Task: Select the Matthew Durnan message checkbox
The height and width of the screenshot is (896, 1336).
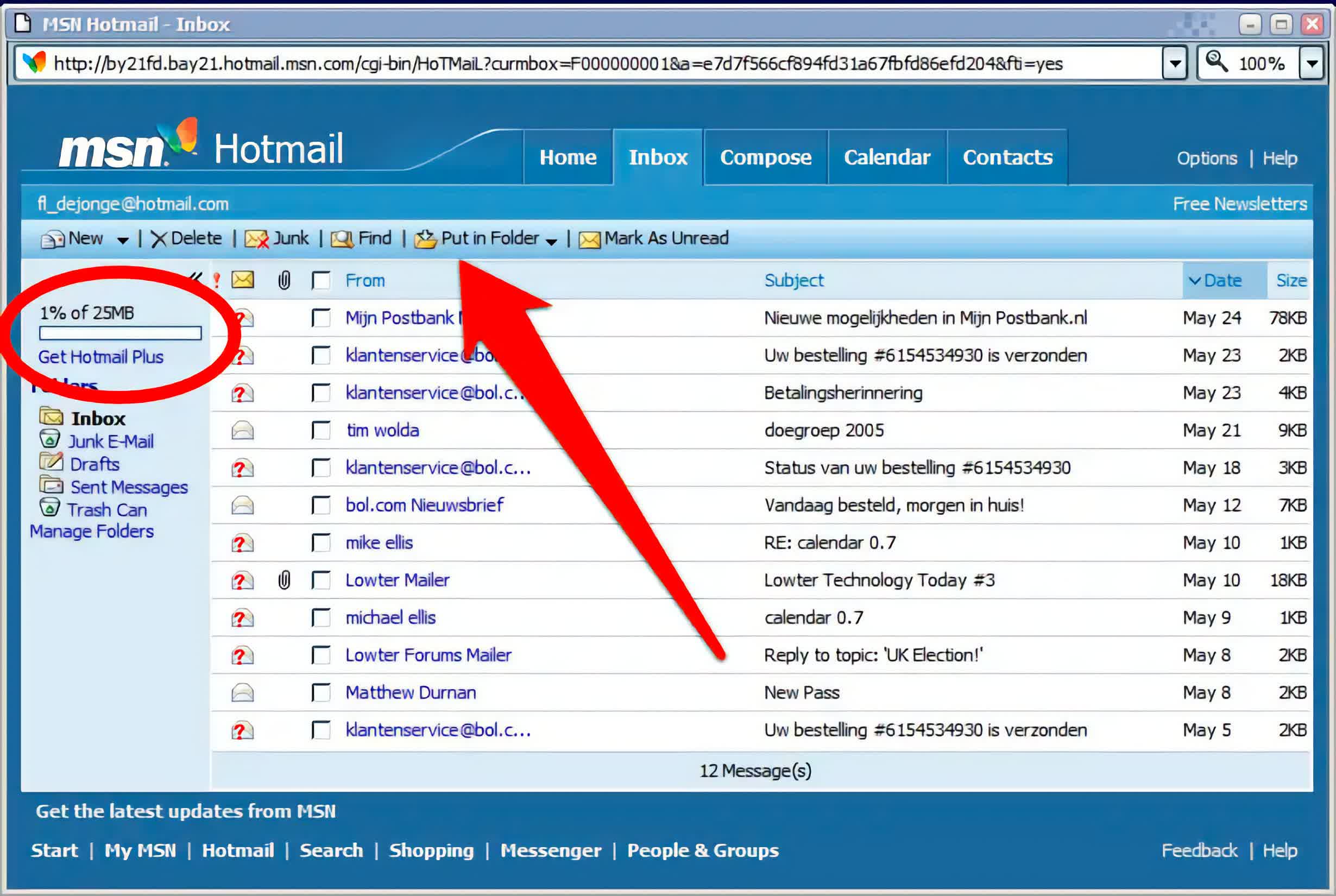Action: coord(320,692)
